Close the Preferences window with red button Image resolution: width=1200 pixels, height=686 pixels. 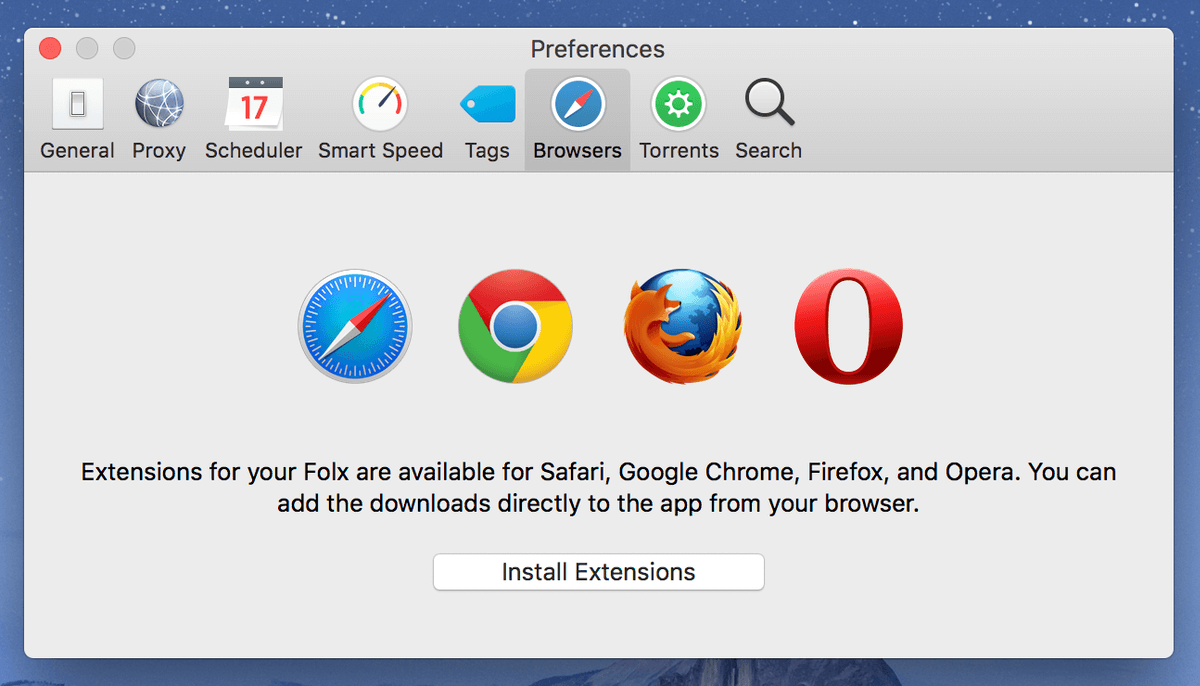50,48
